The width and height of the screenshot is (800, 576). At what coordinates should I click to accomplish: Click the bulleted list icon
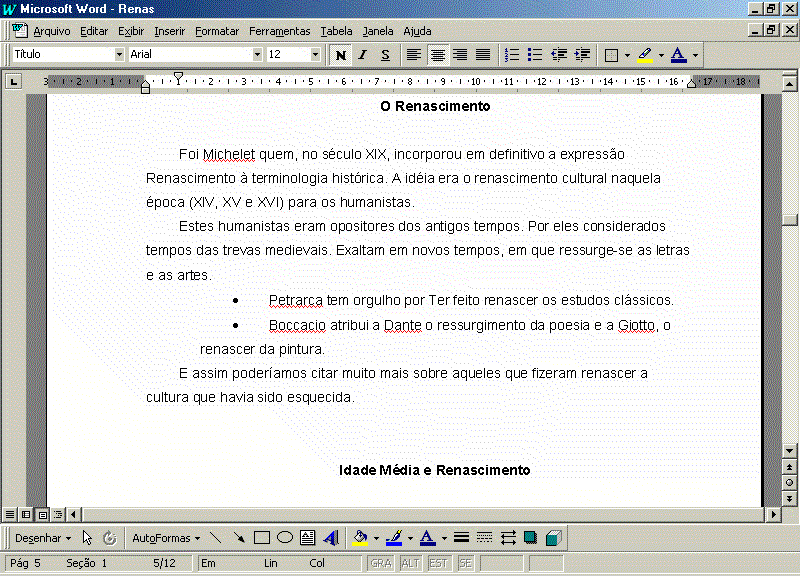535,55
